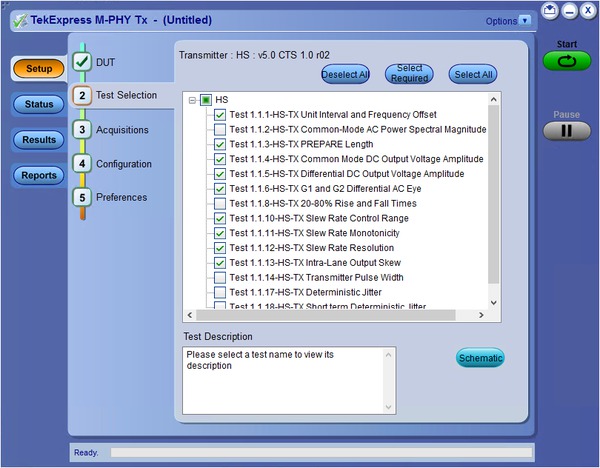Collapse the HS tree node
Image resolution: width=600 pixels, height=468 pixels.
click(x=192, y=100)
